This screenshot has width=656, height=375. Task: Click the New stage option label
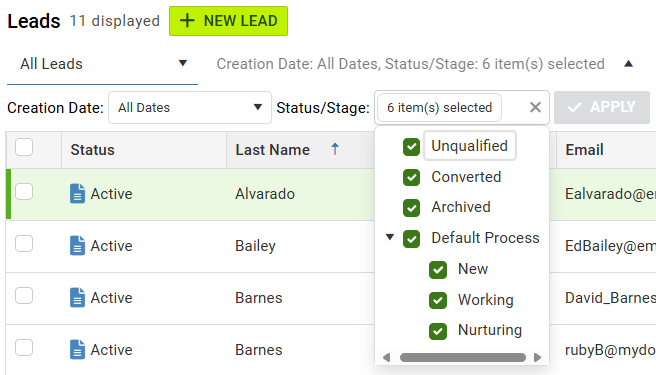click(473, 269)
